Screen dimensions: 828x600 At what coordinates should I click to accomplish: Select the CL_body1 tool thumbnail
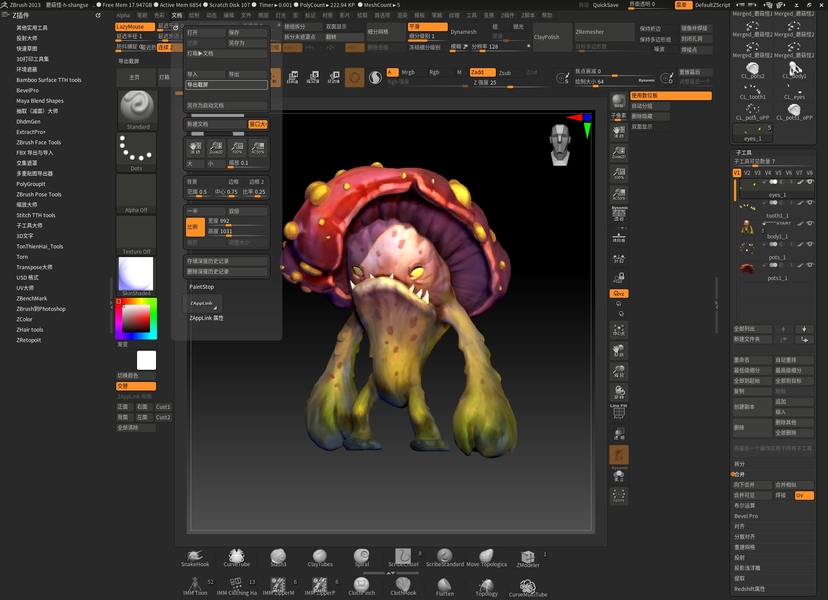tap(794, 70)
